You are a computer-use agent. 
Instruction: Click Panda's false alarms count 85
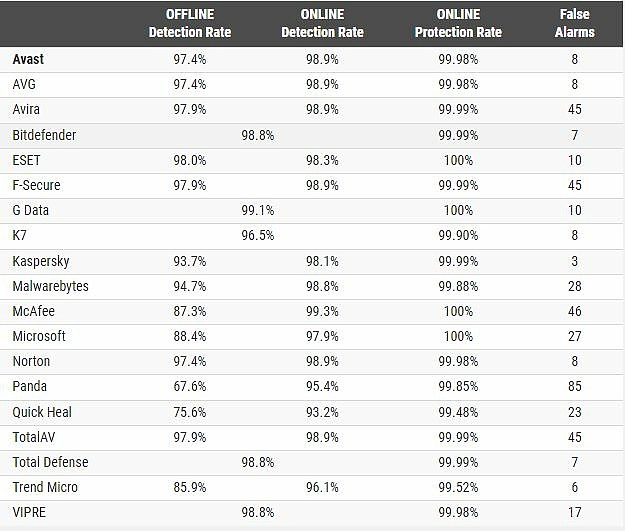574,386
